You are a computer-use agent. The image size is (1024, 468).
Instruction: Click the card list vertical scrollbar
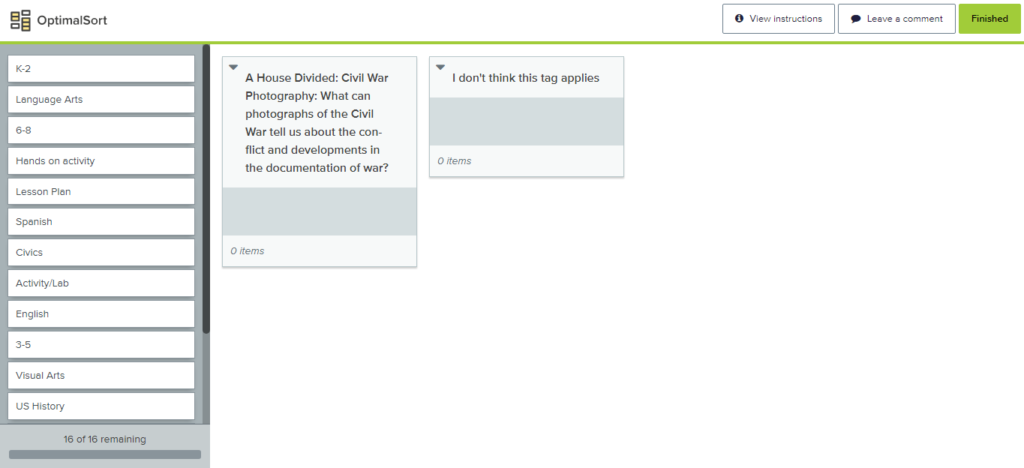206,189
